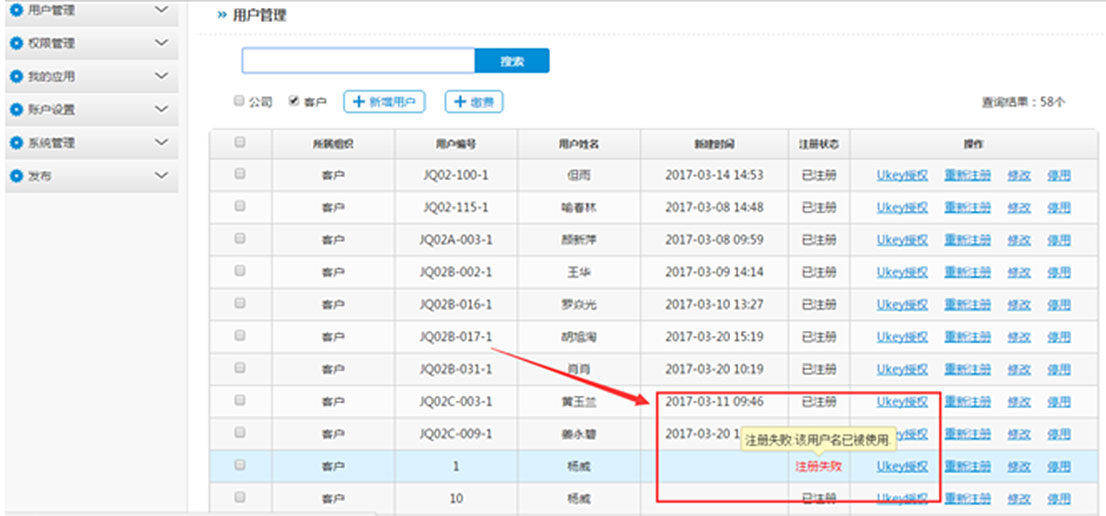1106x516 pixels.
Task: Click 重新注册 link for user JQ02B-002-1
Action: pyautogui.click(x=967, y=272)
